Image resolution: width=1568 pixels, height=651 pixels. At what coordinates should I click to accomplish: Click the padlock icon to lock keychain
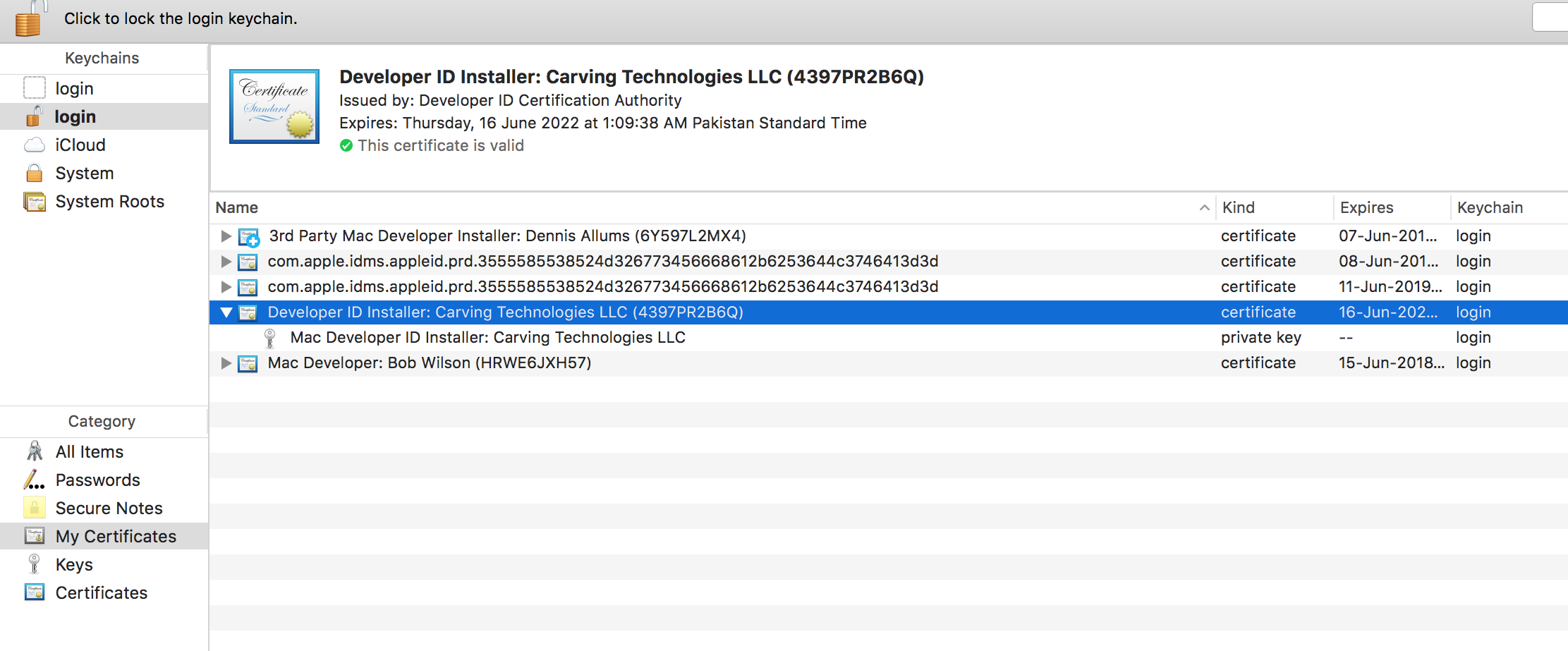point(30,18)
